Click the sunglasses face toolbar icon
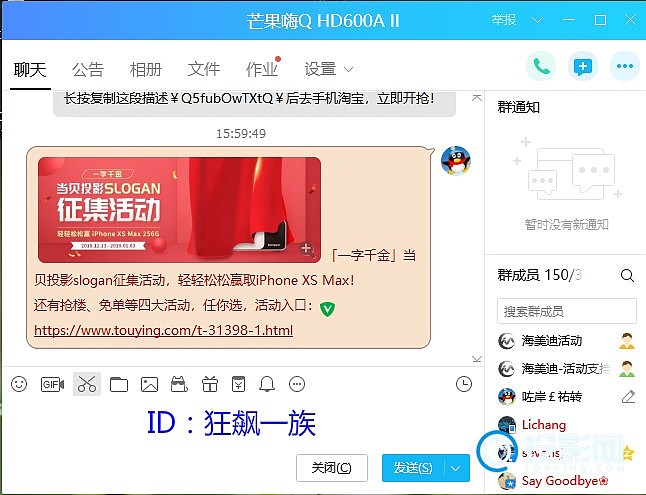 click(x=179, y=384)
